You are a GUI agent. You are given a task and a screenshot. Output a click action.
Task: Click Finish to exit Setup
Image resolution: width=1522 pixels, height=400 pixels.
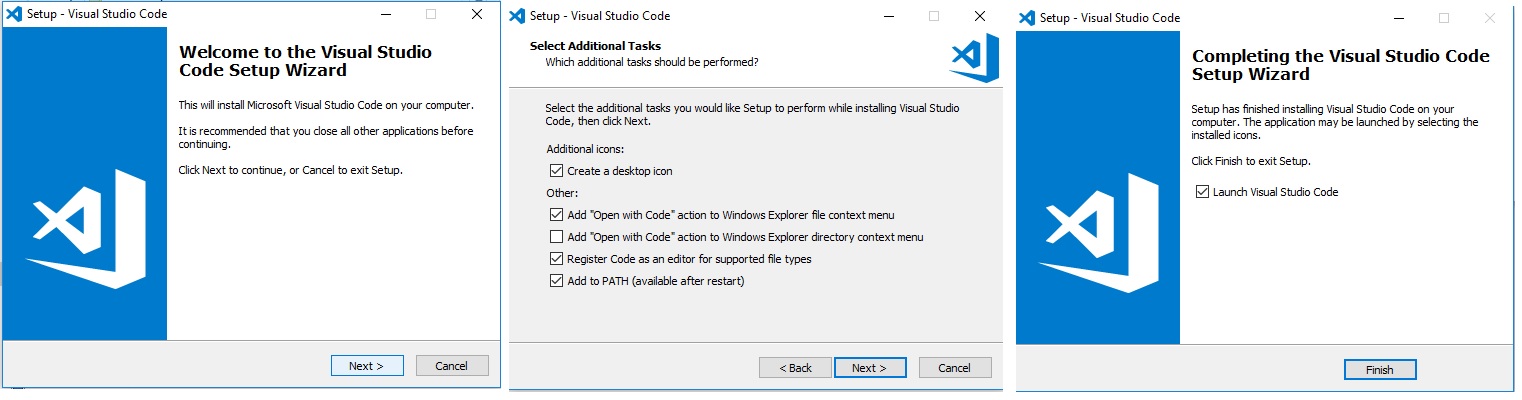pos(1380,370)
